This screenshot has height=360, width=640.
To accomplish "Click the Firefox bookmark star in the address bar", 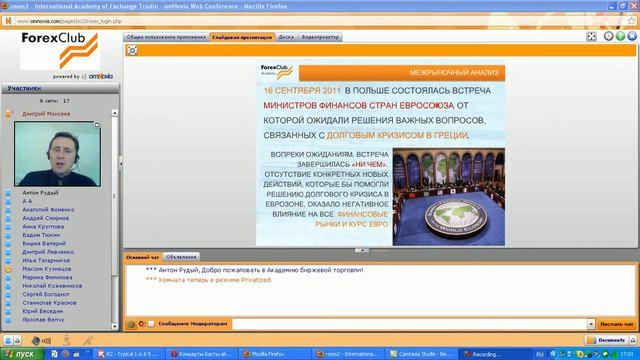I will tap(632, 21).
